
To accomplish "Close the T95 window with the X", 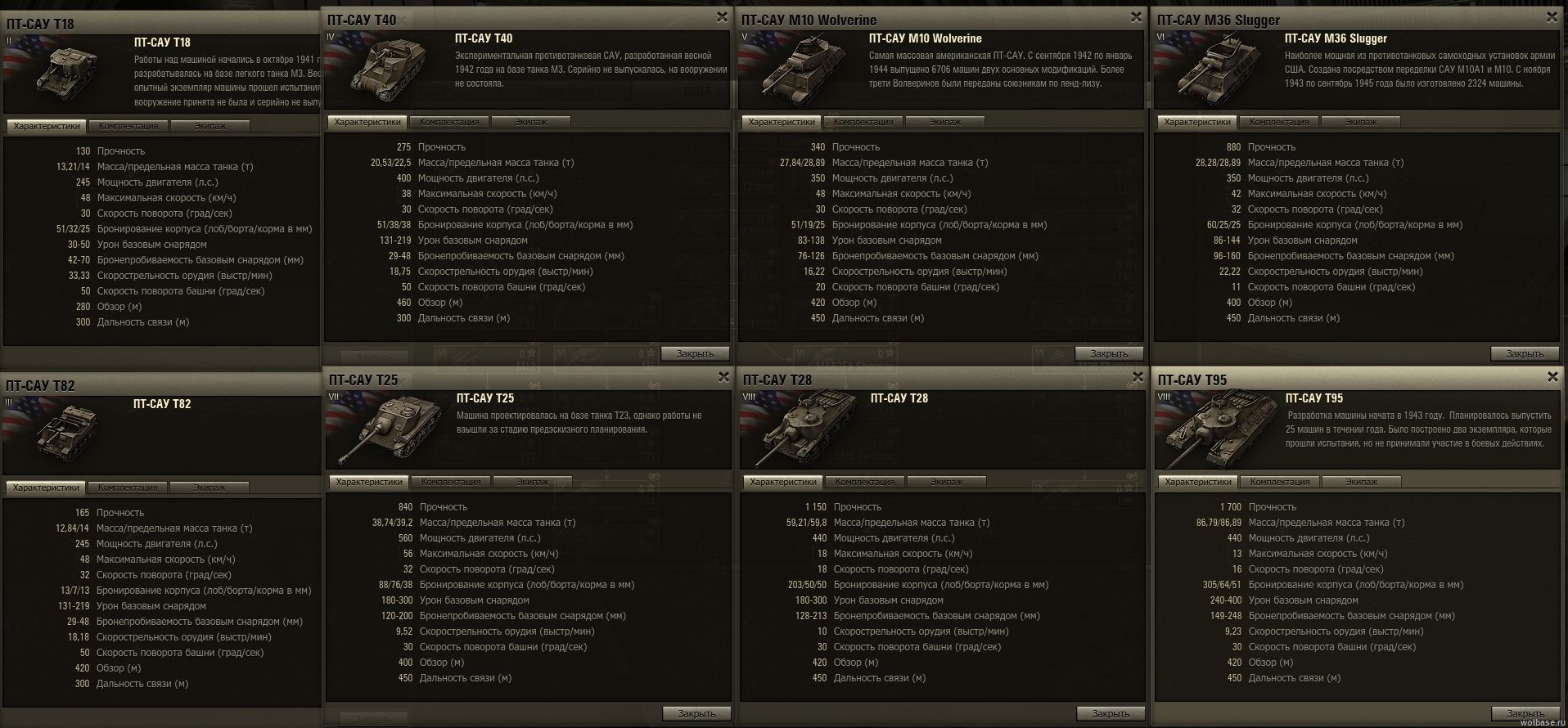I will coord(1553,376).
